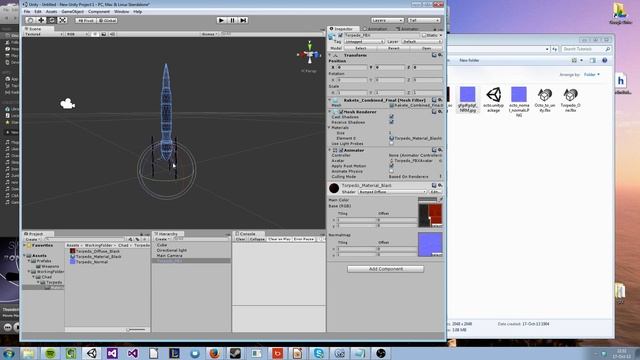The width and height of the screenshot is (640, 360).
Task: Select Directional light in Hierarchy
Action: (171, 250)
